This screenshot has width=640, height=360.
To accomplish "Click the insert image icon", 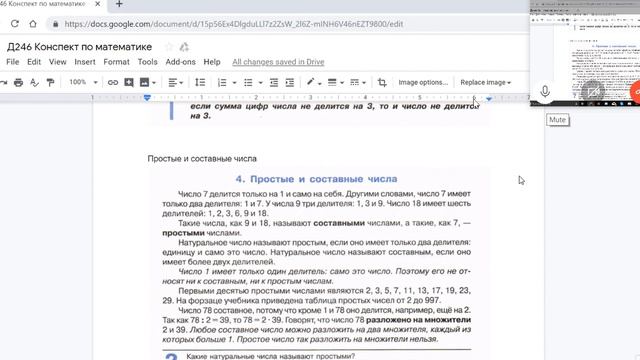I will point(144,82).
